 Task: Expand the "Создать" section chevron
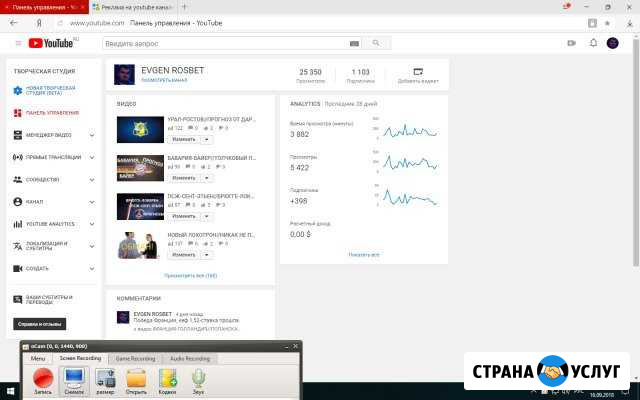pos(92,269)
